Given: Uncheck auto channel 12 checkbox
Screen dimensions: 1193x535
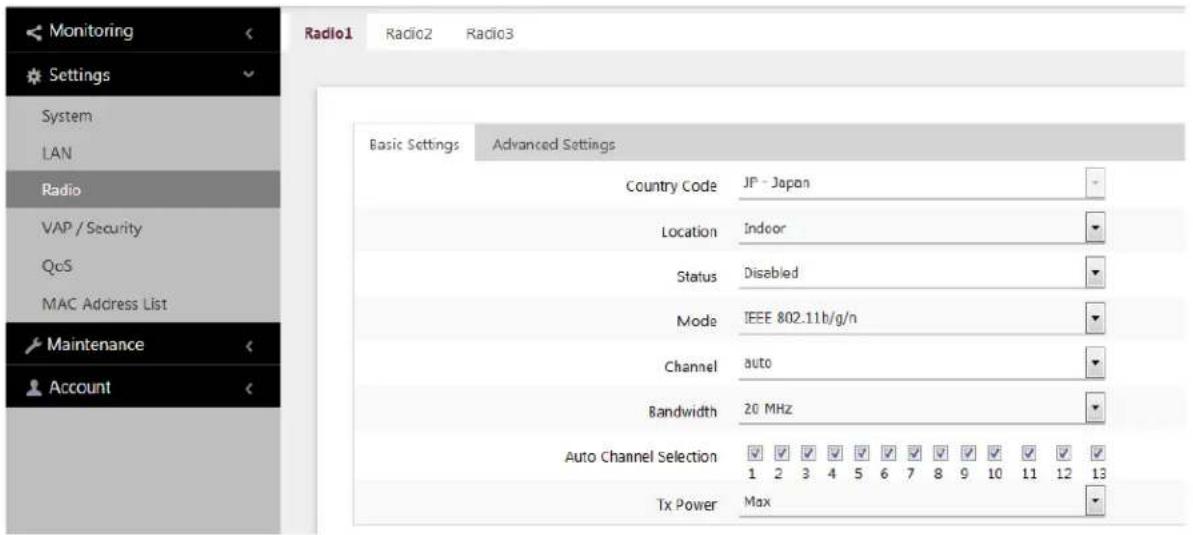Looking at the screenshot, I should pos(1063,454).
